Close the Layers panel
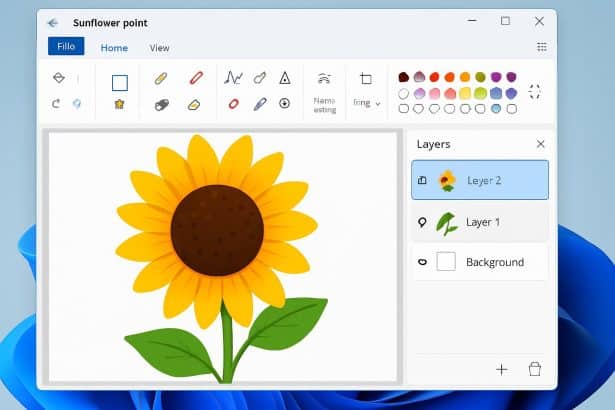Image resolution: width=615 pixels, height=410 pixels. tap(541, 144)
